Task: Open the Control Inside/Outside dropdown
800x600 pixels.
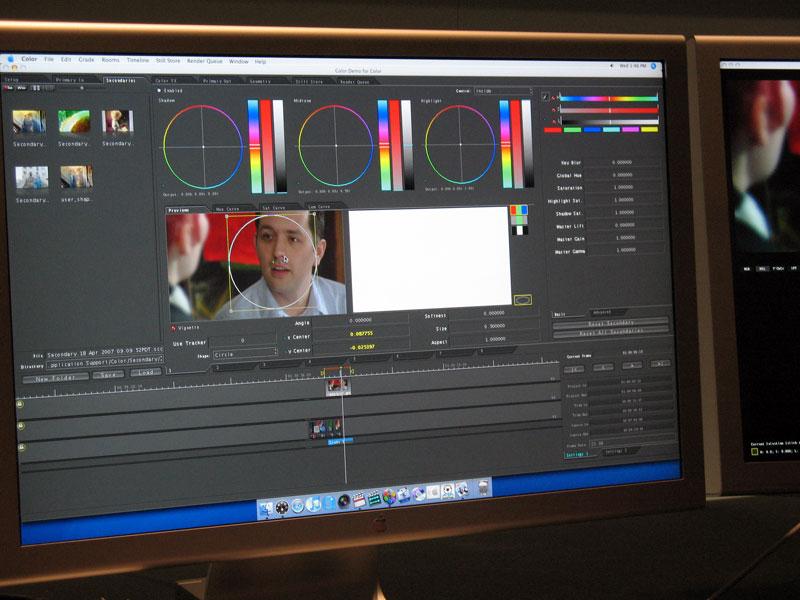Action: [x=504, y=91]
